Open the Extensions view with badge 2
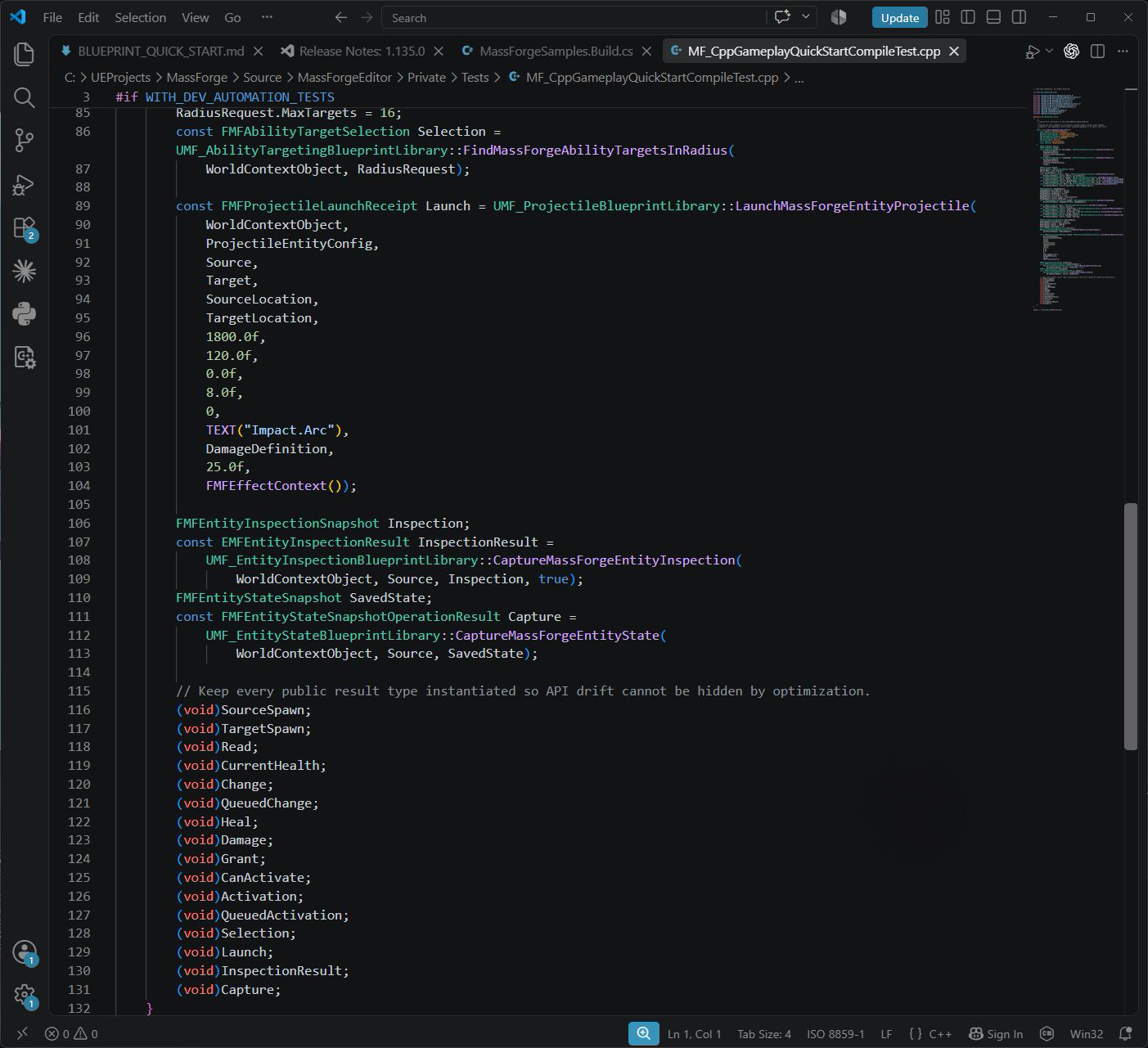1148x1048 pixels. click(x=25, y=228)
